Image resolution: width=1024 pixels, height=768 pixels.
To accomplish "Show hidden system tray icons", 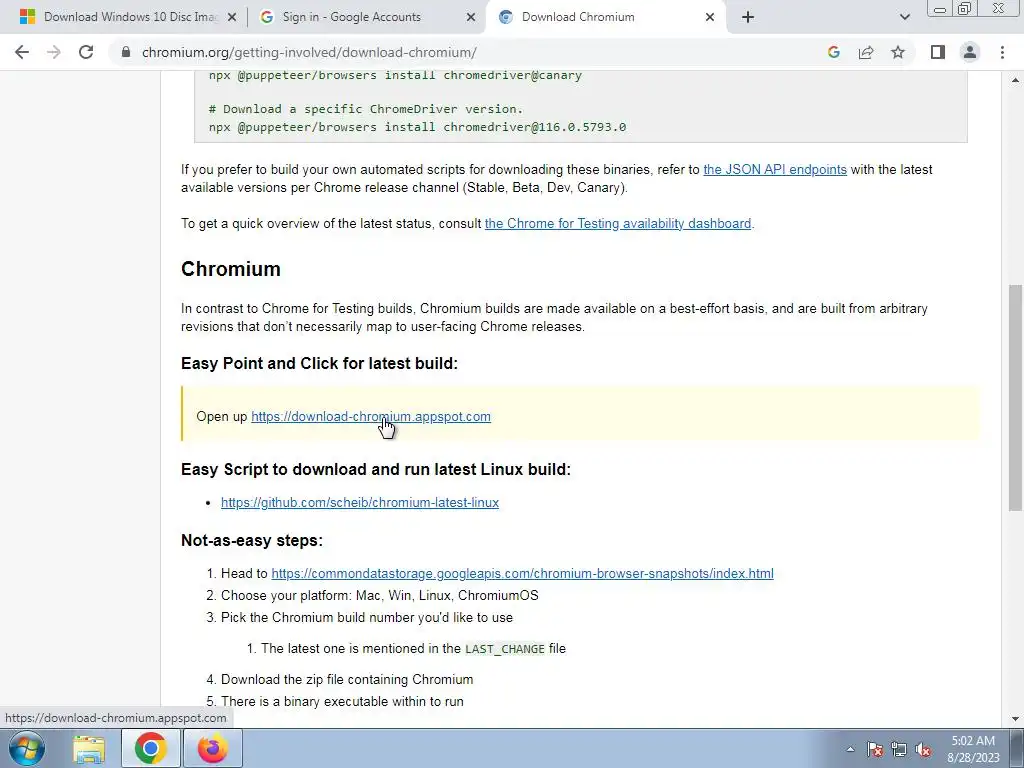I will pos(850,749).
